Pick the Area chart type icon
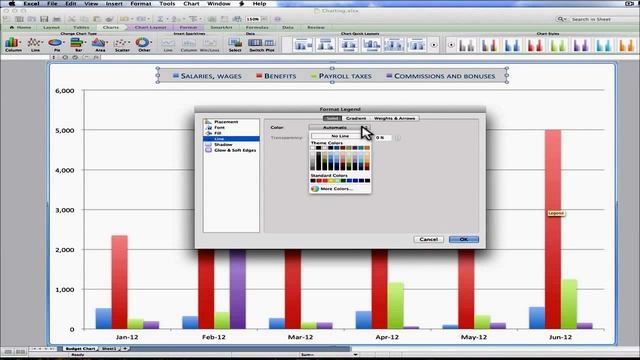This screenshot has height=360, width=640. (x=98, y=42)
